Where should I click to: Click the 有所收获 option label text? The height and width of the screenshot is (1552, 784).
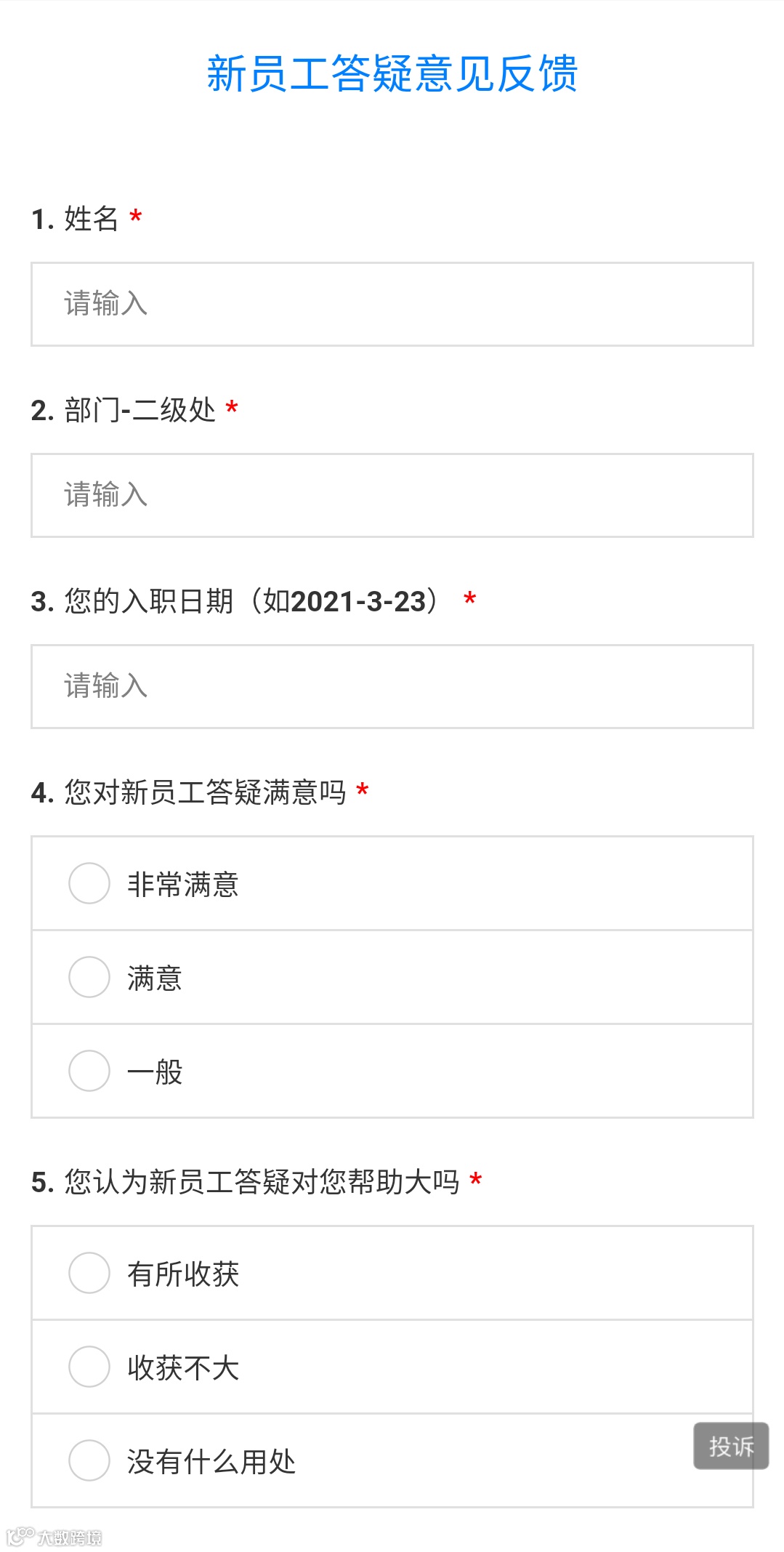point(183,1274)
